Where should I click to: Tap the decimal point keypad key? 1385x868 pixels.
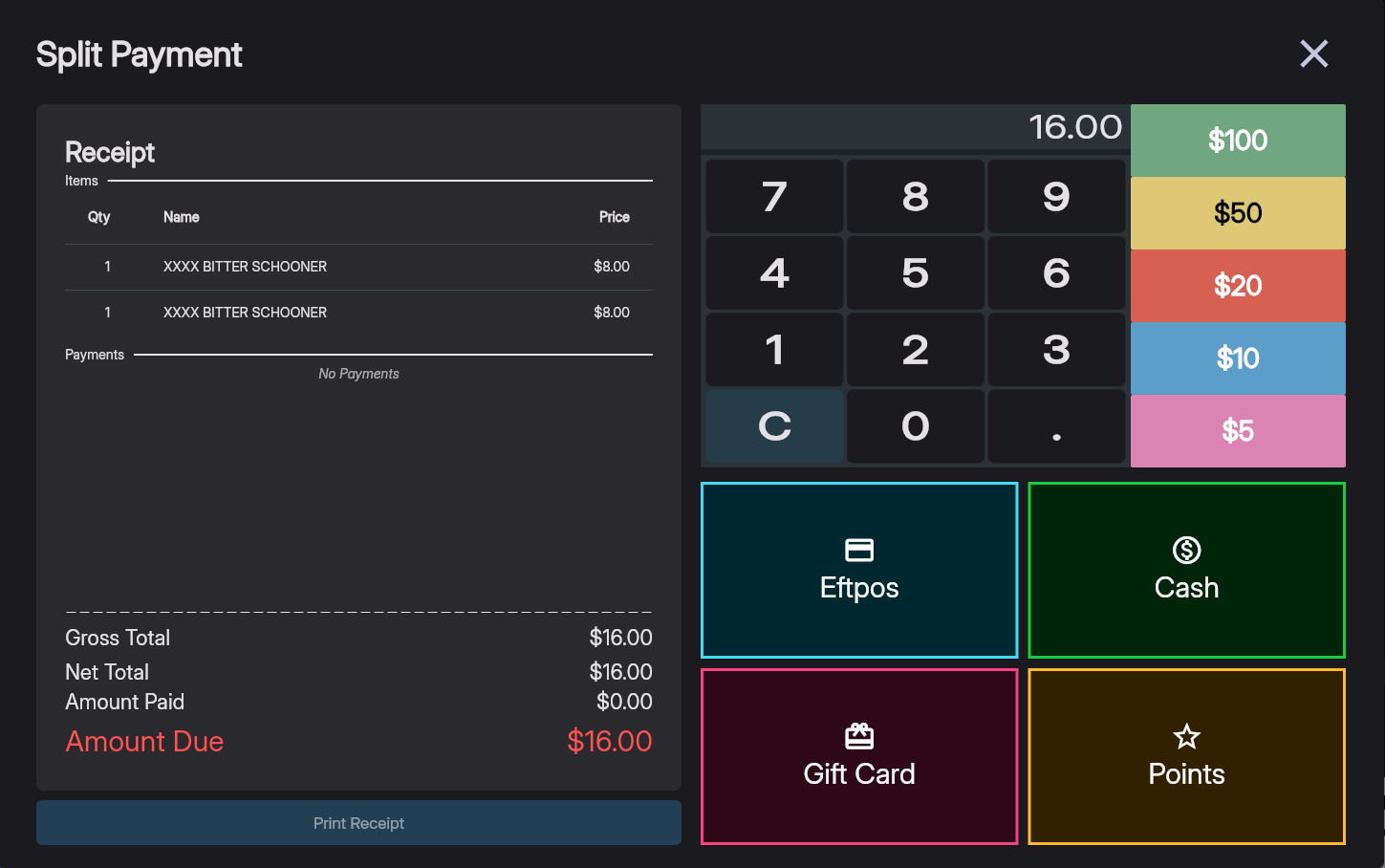(1056, 426)
